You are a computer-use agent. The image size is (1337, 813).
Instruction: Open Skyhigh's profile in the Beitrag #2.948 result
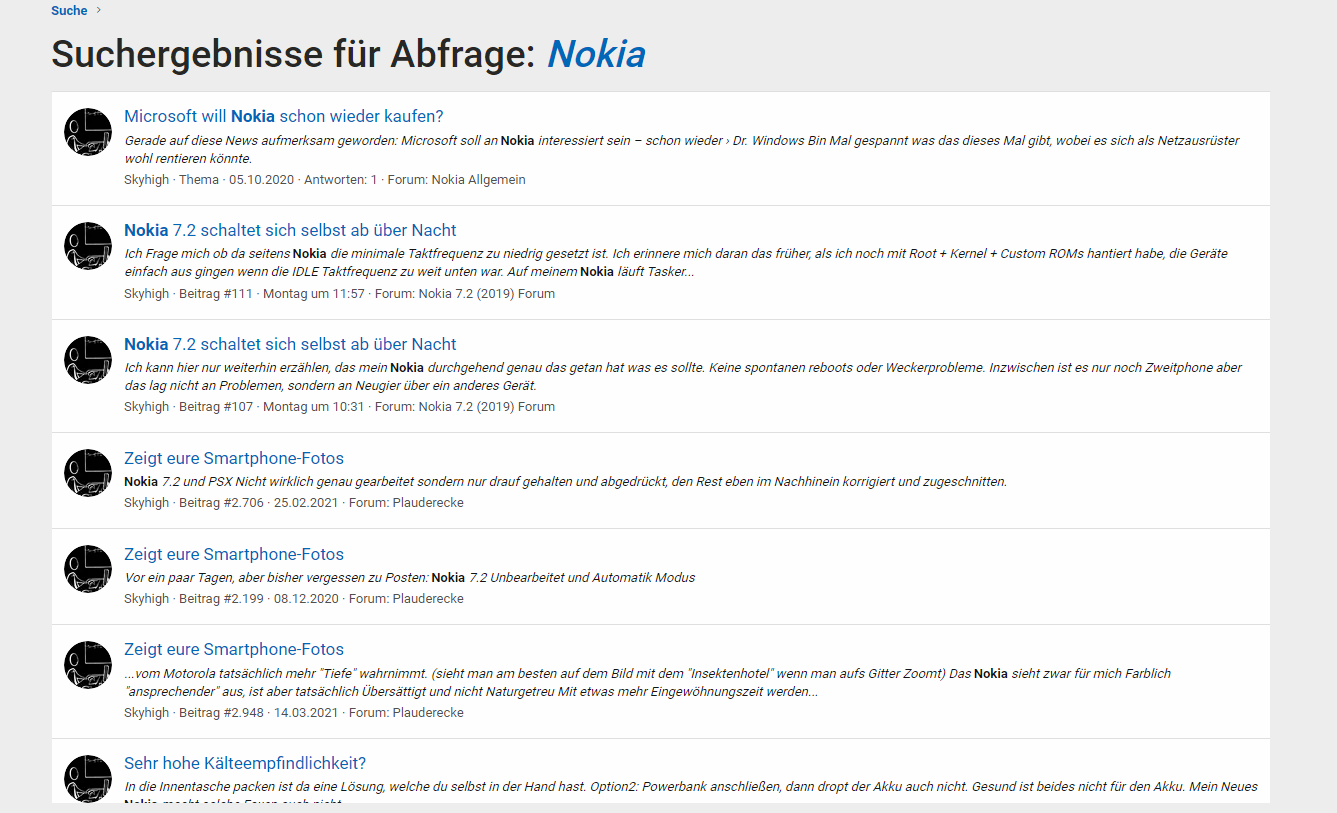tap(147, 713)
